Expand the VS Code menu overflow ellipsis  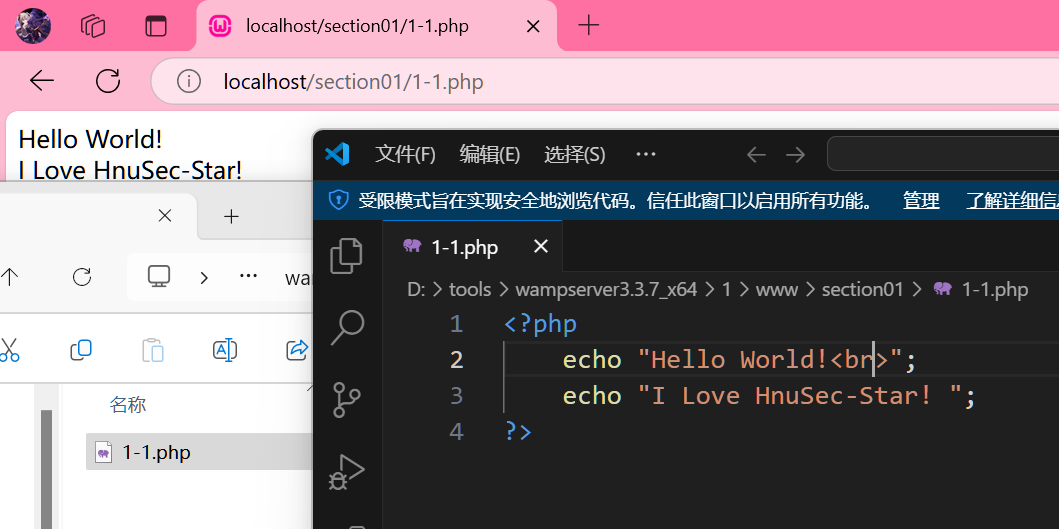646,154
